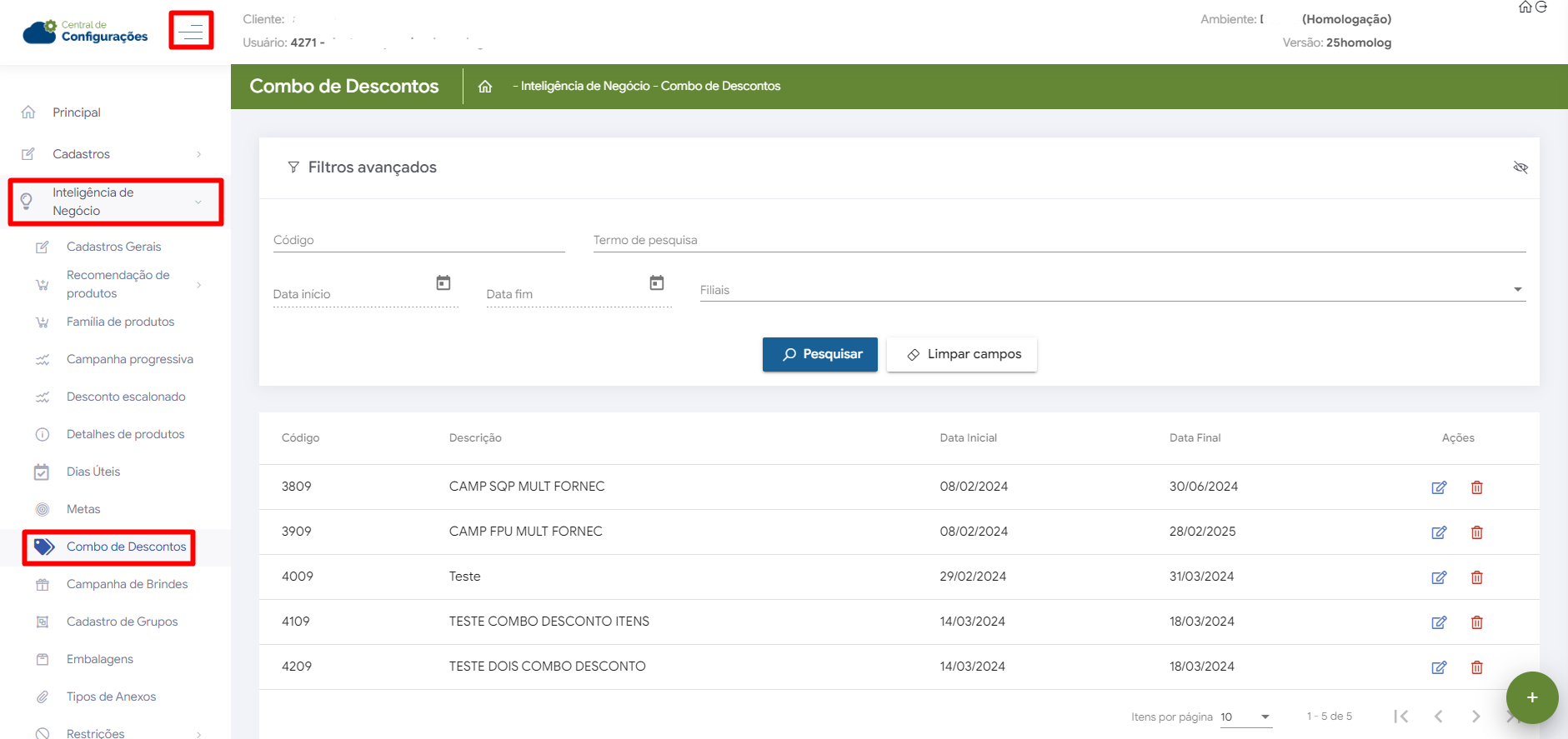Collapse the Inteligência de Negócio menu

(117, 202)
